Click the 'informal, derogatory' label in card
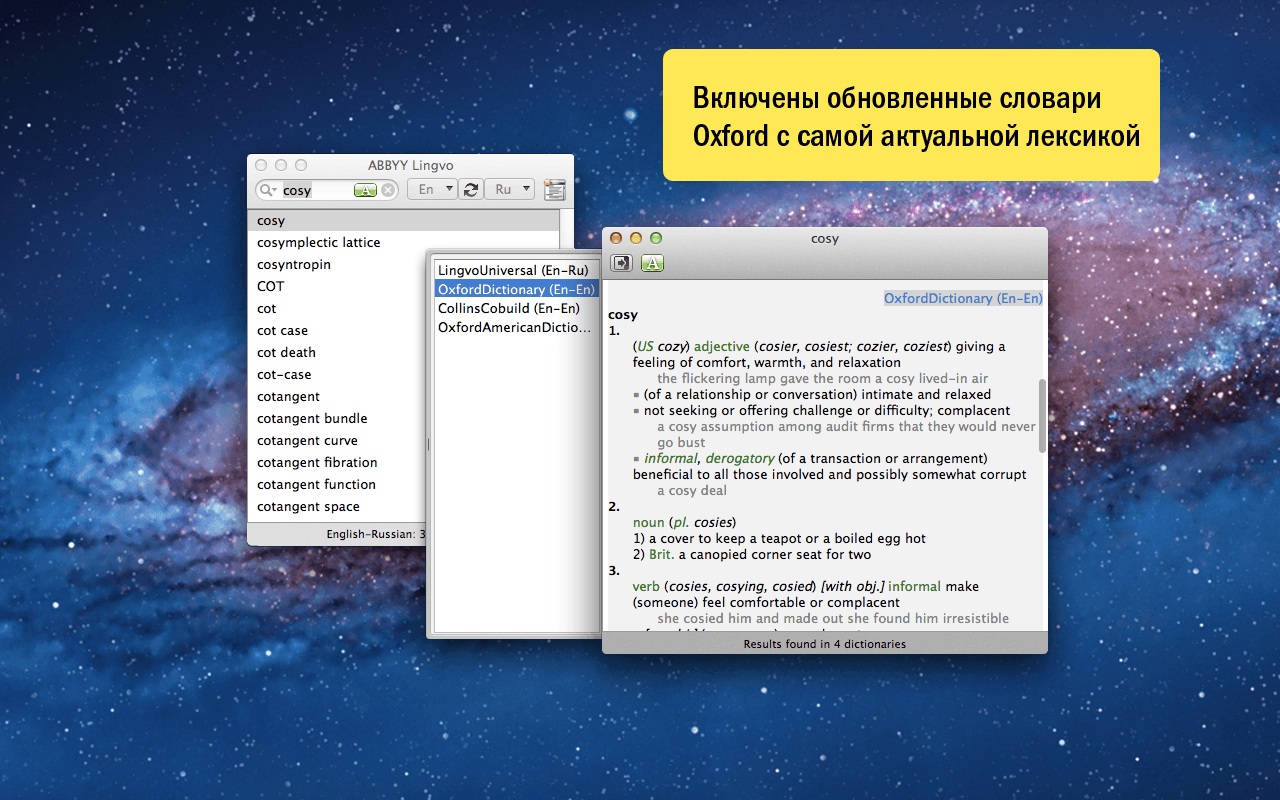The height and width of the screenshot is (800, 1280). click(x=709, y=458)
